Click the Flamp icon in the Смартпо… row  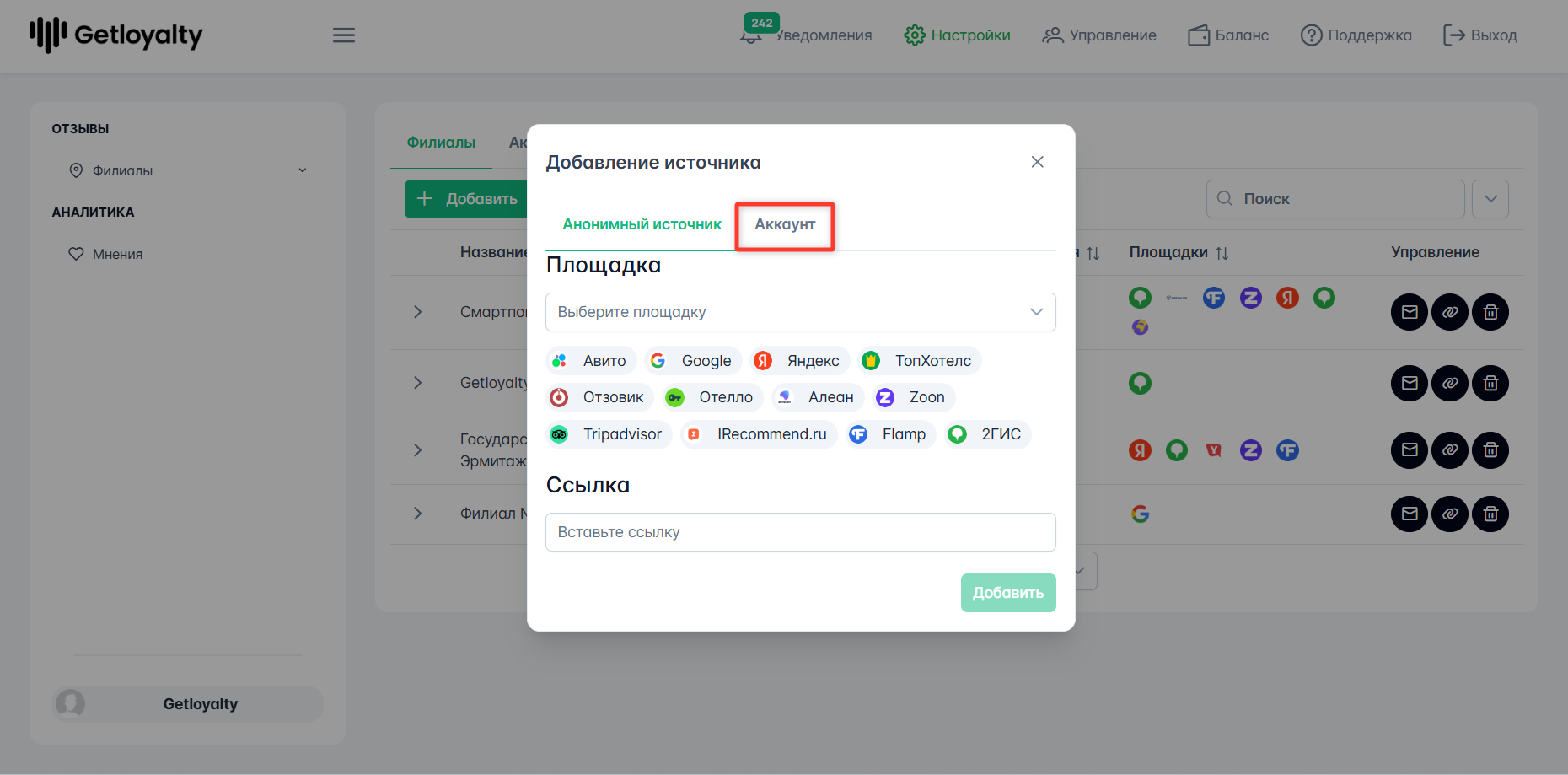coord(1214,298)
